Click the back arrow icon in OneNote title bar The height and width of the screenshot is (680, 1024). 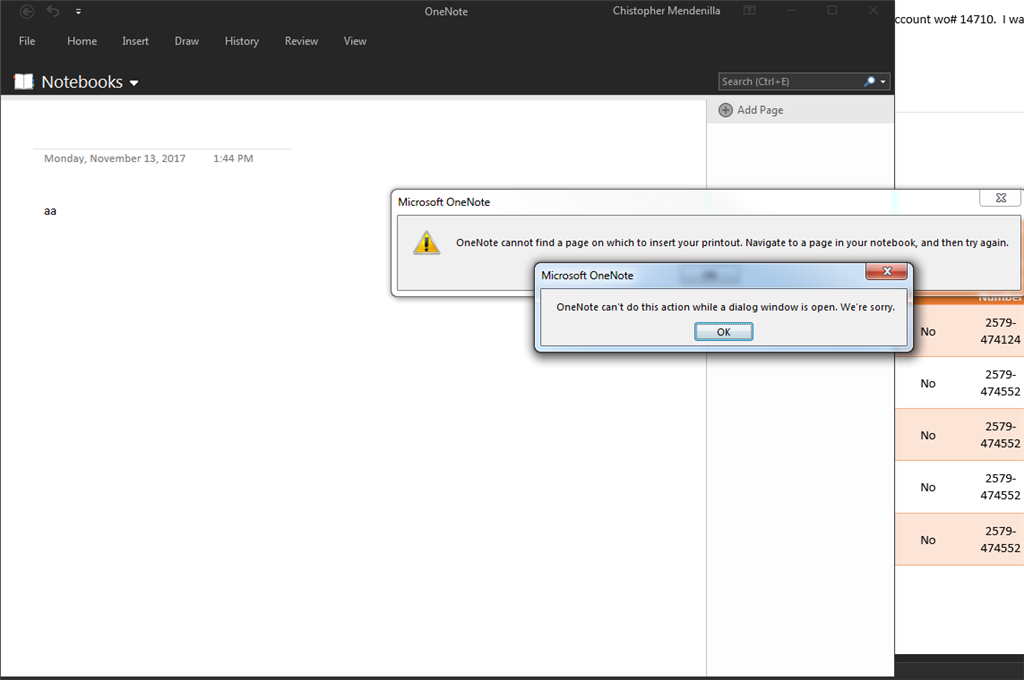click(x=27, y=11)
